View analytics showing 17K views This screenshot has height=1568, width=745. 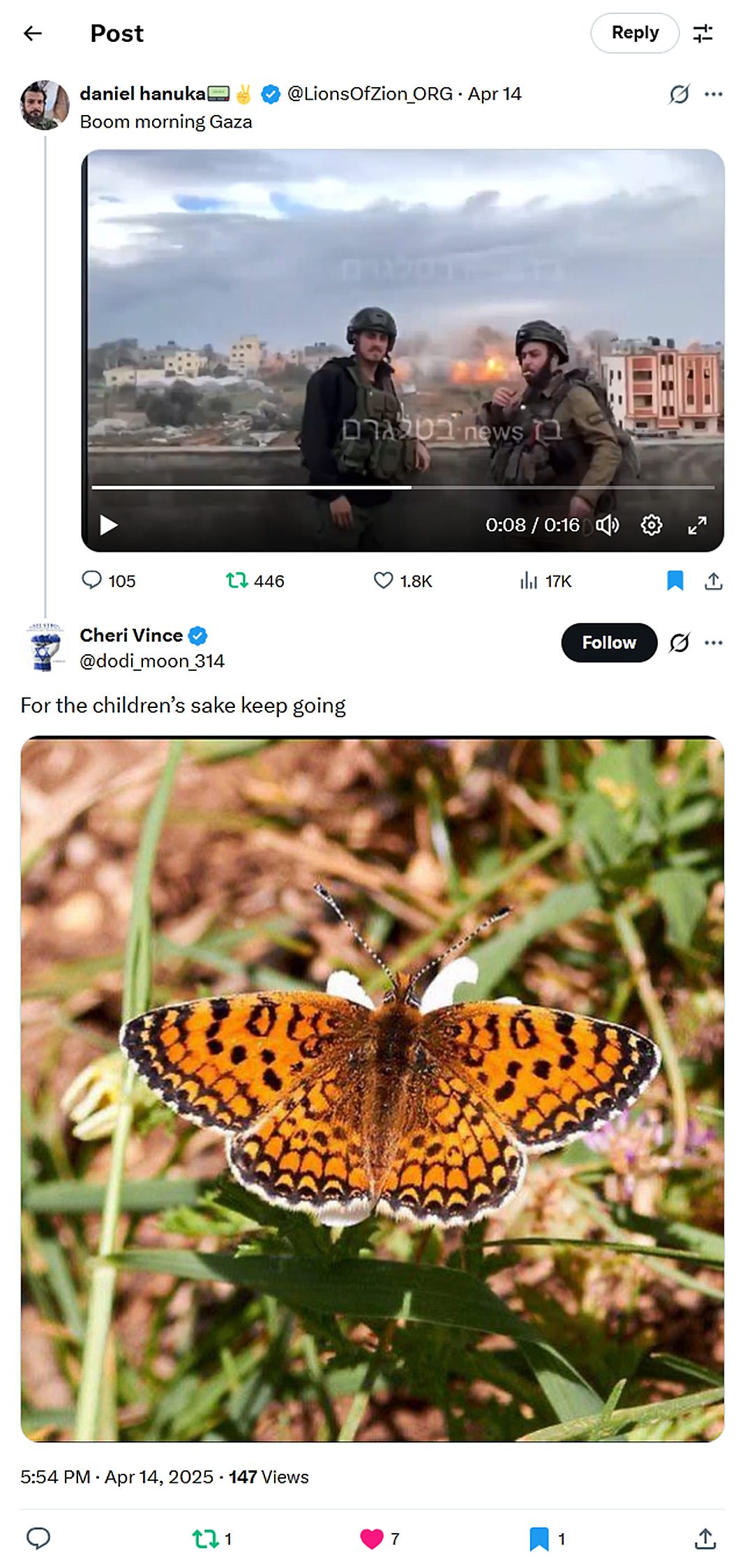[x=529, y=580]
